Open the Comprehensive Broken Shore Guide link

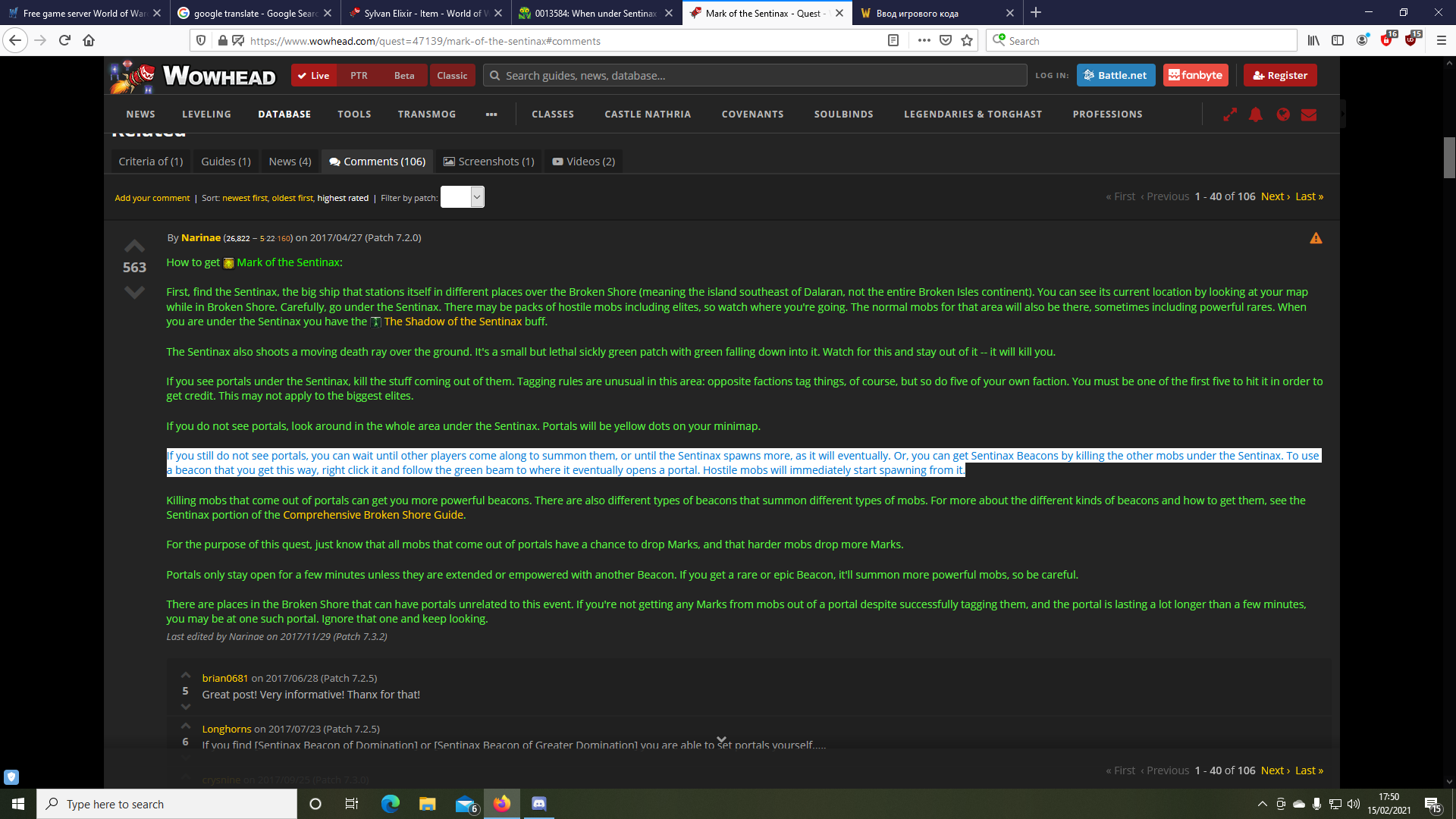tap(372, 515)
